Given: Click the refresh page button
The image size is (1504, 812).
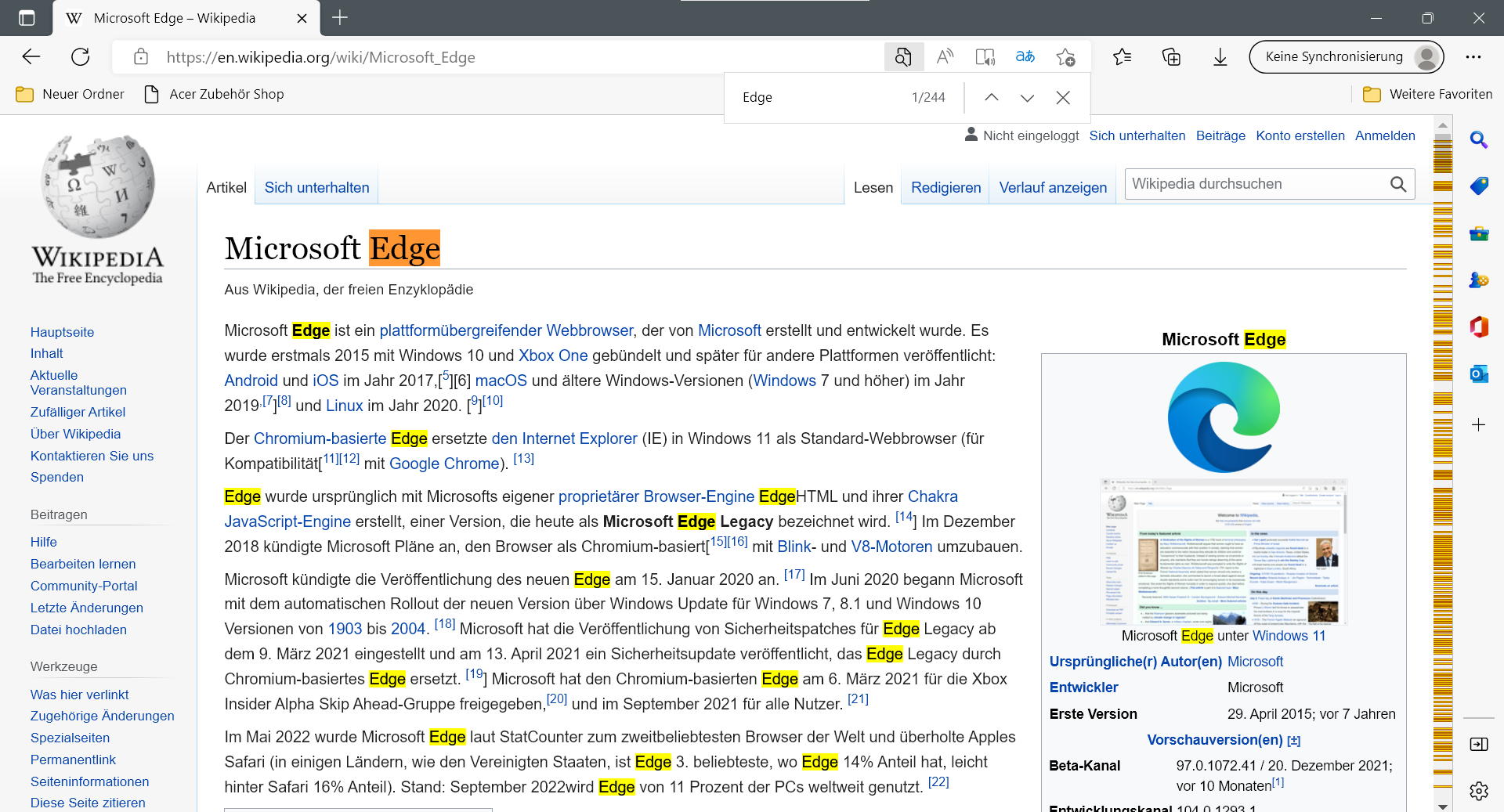Looking at the screenshot, I should pyautogui.click(x=81, y=57).
